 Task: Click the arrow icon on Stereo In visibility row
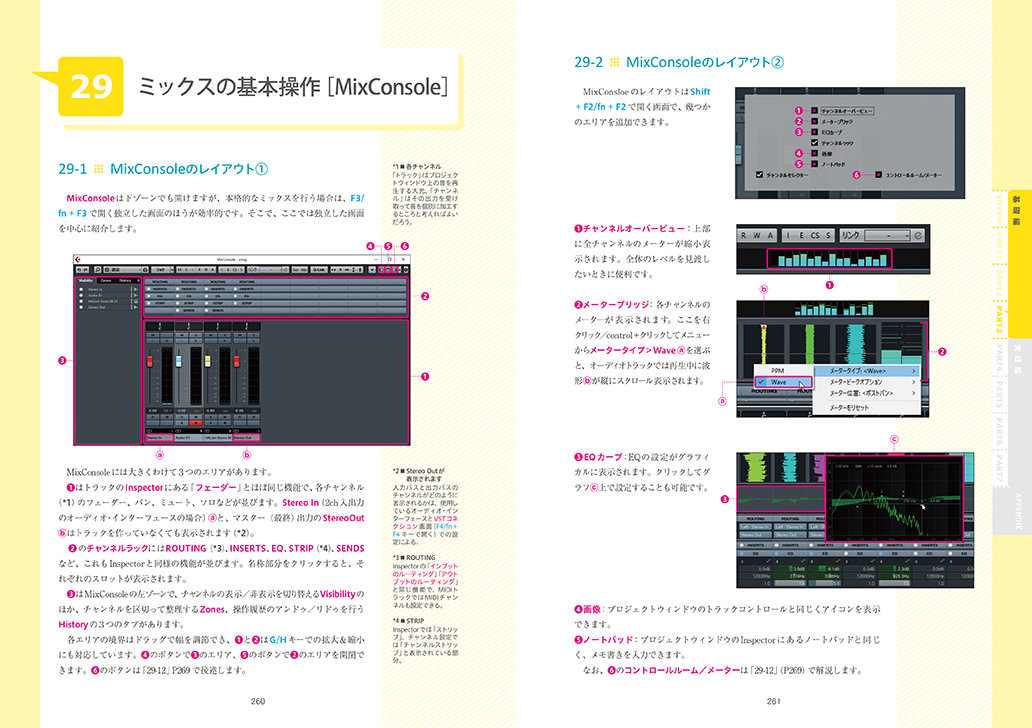(136, 290)
